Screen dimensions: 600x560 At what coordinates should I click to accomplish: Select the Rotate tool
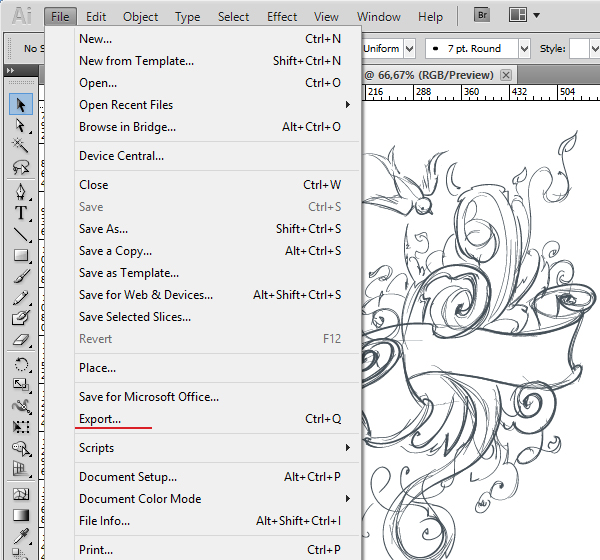(x=21, y=363)
